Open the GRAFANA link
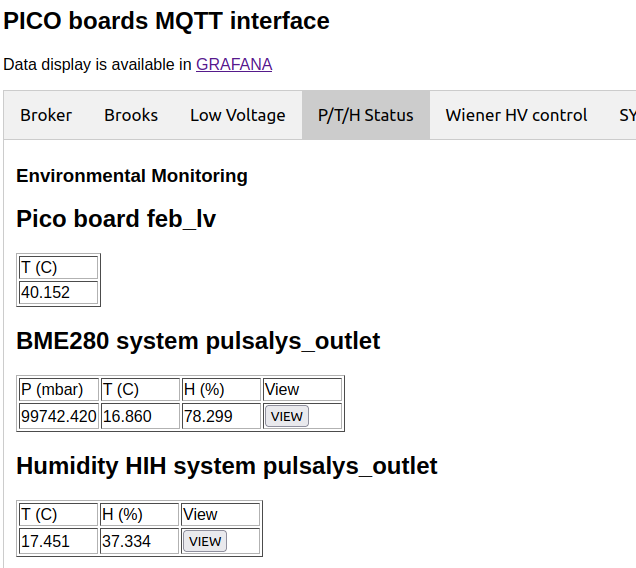The image size is (636, 568). click(x=233, y=64)
